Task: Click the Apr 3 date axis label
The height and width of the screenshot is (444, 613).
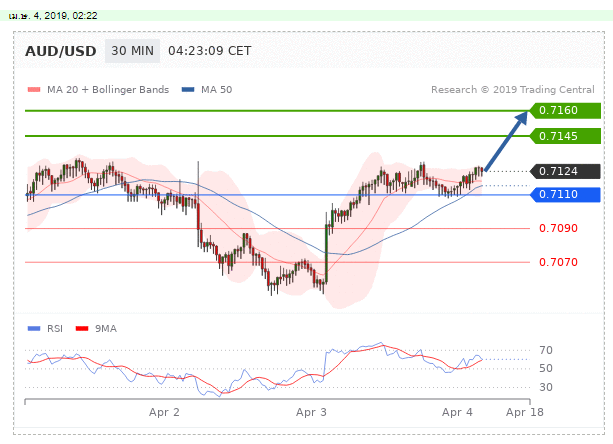Action: [x=311, y=412]
